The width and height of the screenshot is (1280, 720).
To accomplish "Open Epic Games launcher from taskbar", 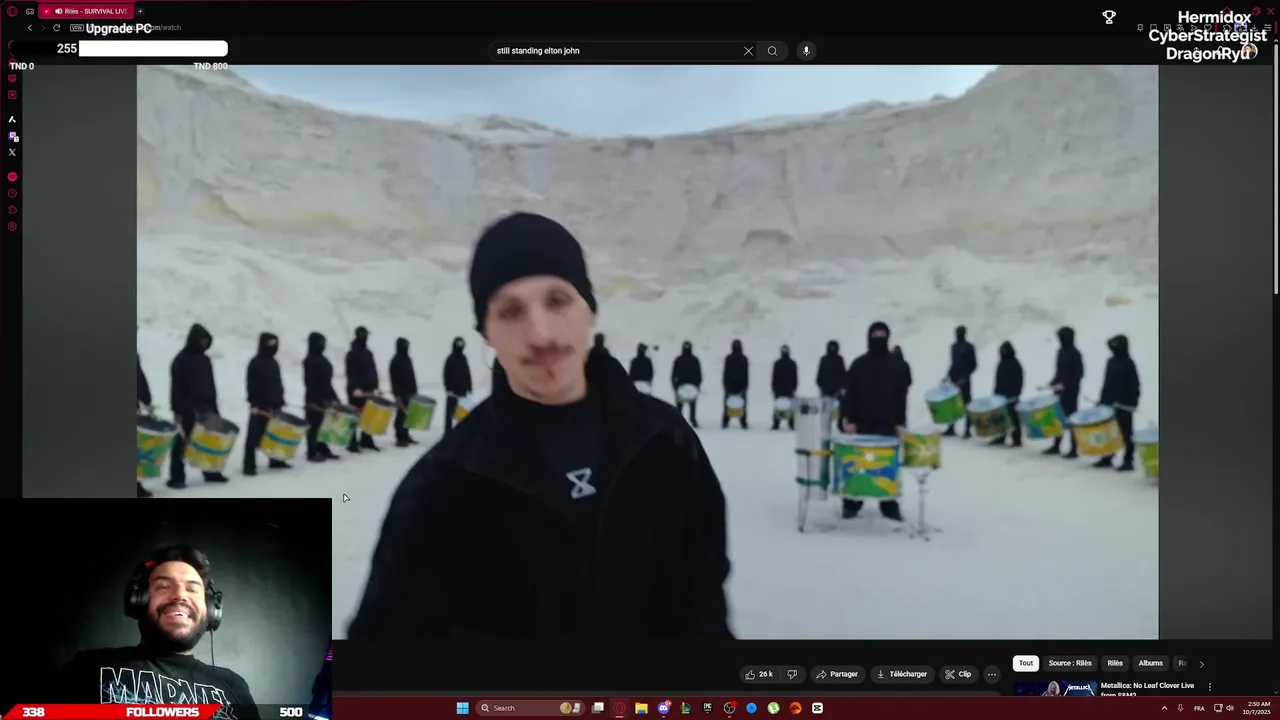I will tap(708, 708).
